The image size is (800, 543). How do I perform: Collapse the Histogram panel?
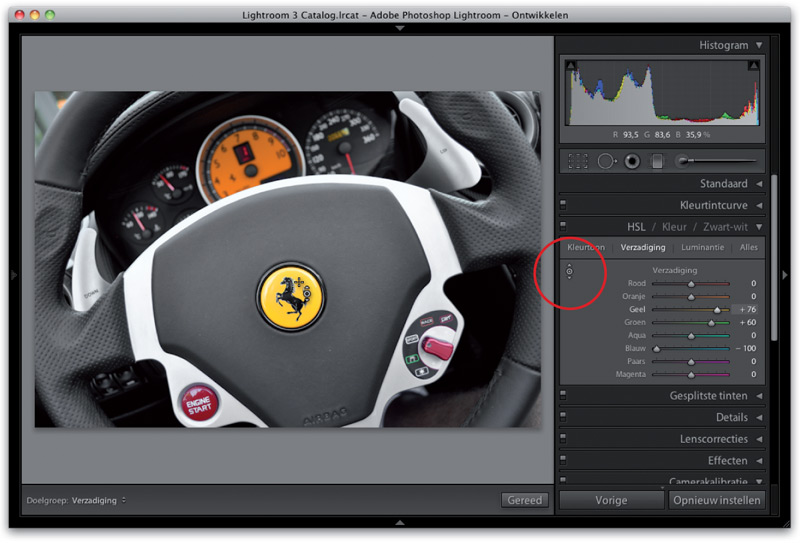pyautogui.click(x=759, y=45)
